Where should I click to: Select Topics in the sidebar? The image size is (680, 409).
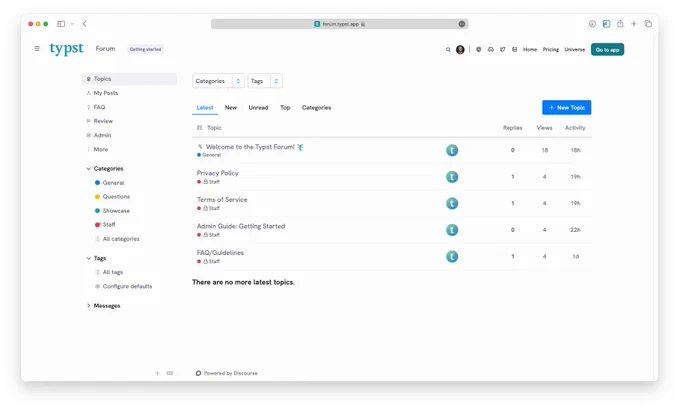tap(129, 79)
